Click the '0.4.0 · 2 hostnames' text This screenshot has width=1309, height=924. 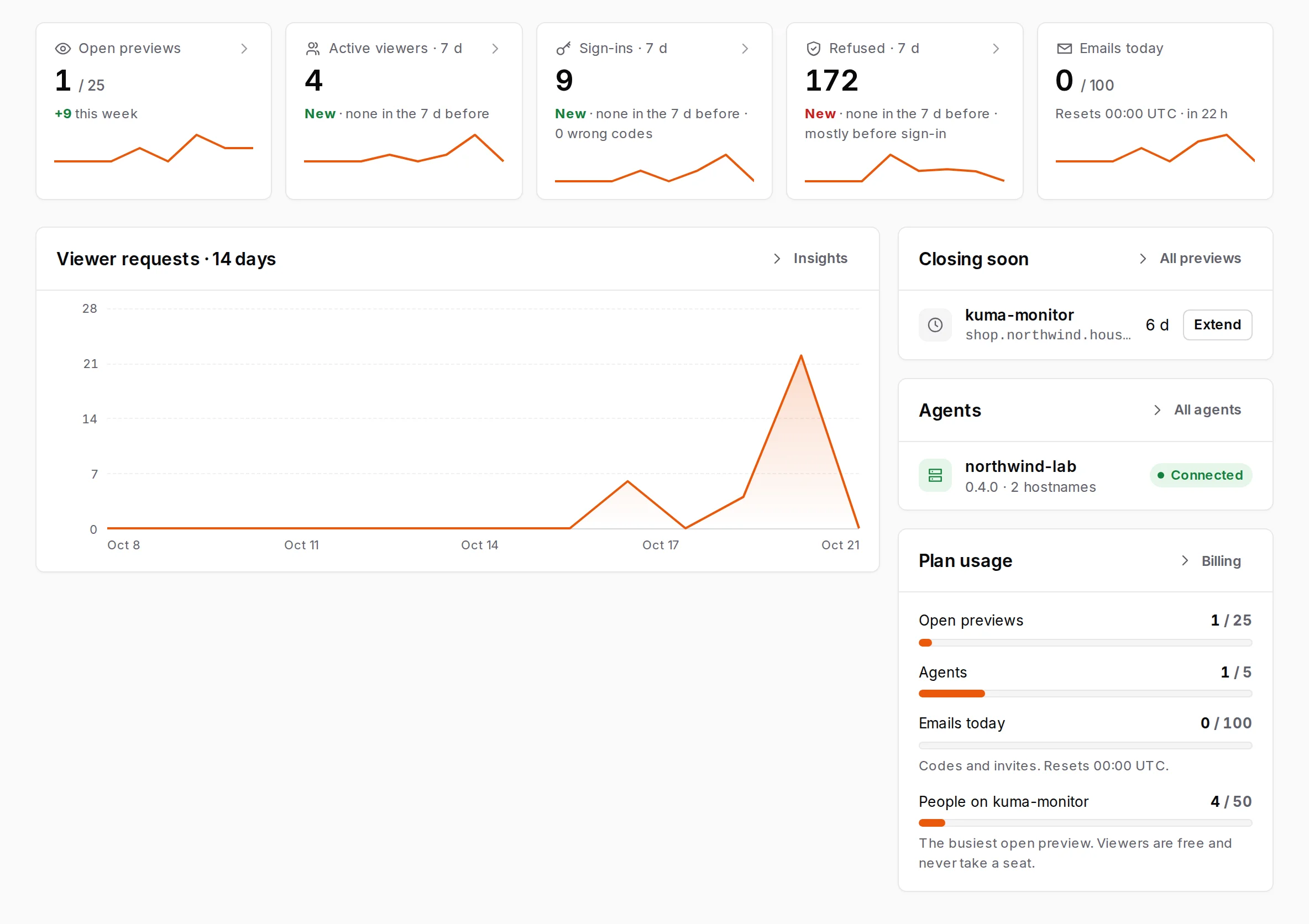[x=1030, y=487]
